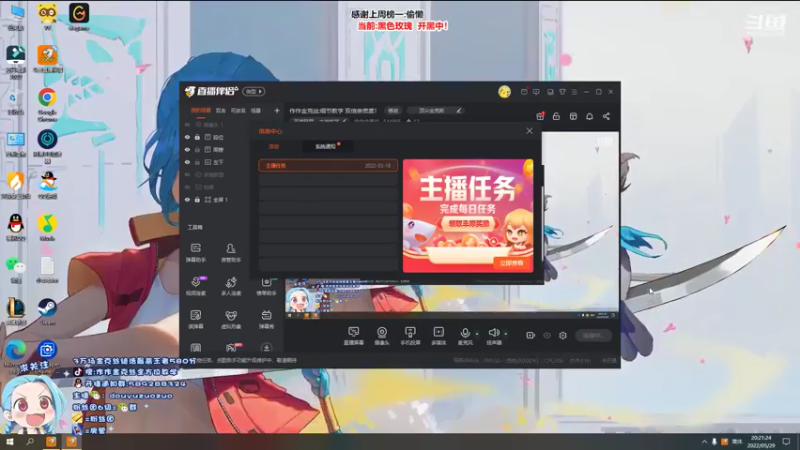
Task: Open settings gear in bottom bar
Action: tap(563, 335)
